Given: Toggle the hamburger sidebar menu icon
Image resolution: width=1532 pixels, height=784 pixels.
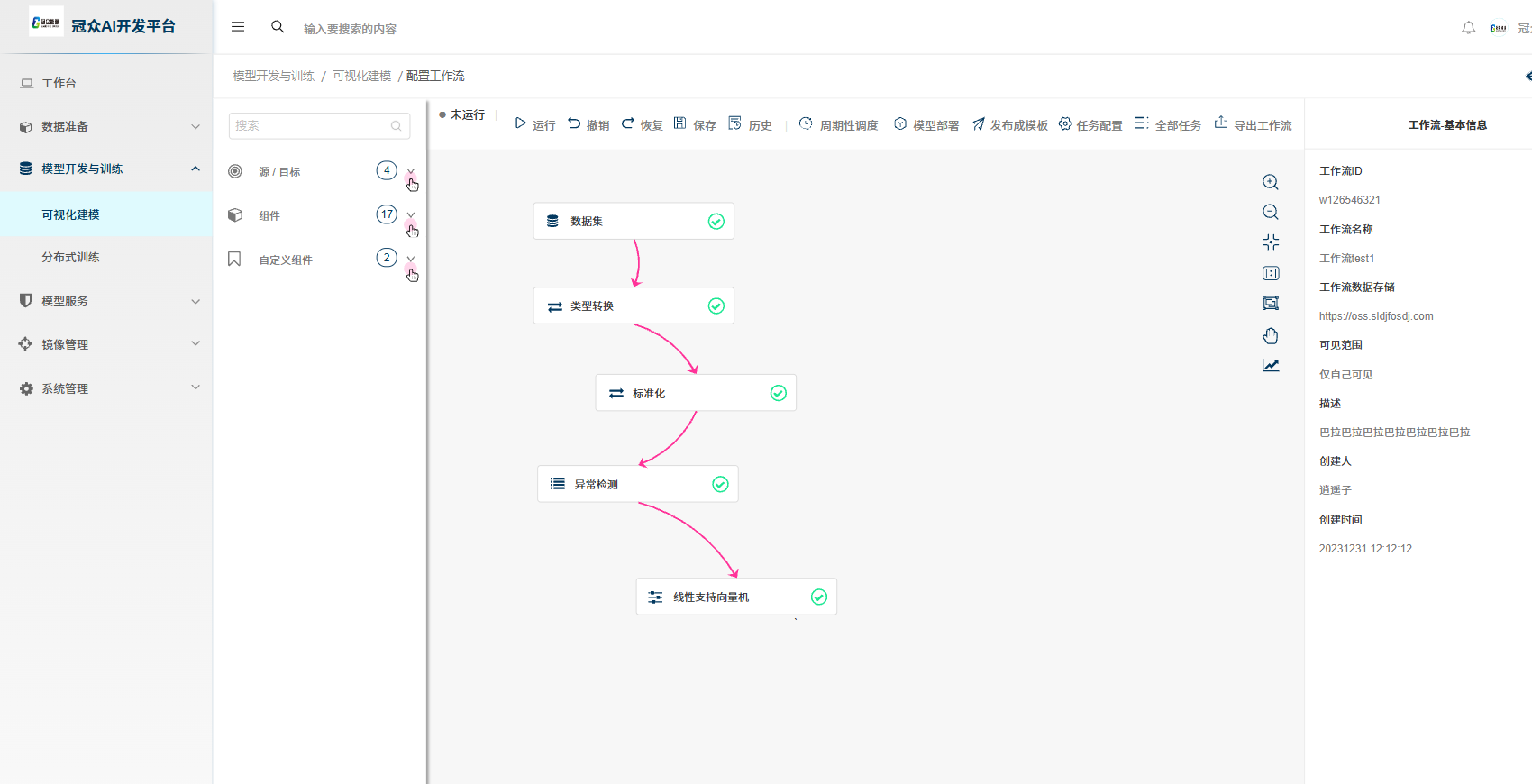Looking at the screenshot, I should (x=238, y=27).
